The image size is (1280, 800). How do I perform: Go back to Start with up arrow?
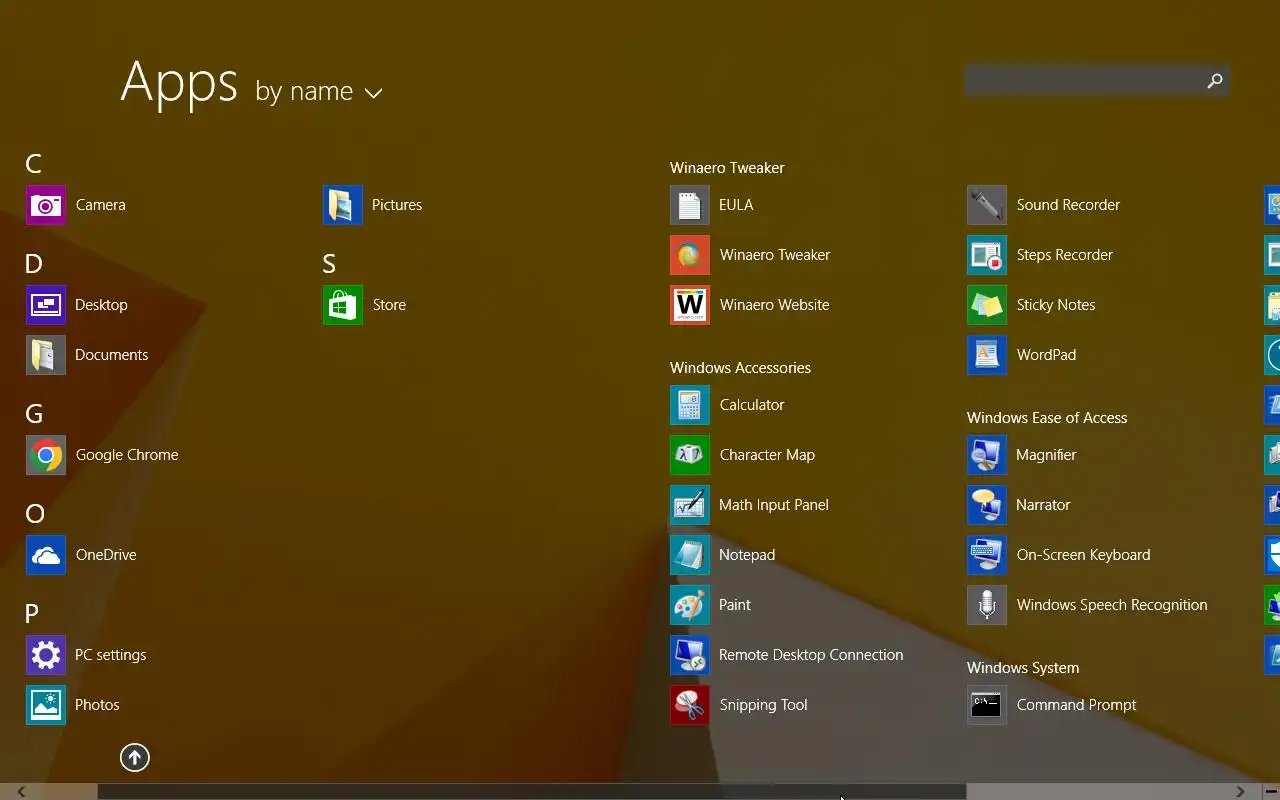(135, 758)
